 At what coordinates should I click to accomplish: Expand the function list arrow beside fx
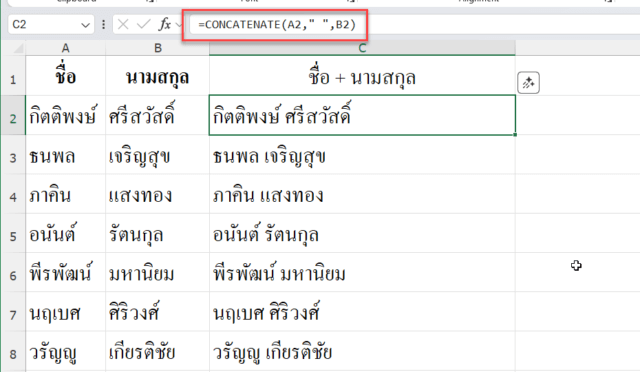(178, 25)
